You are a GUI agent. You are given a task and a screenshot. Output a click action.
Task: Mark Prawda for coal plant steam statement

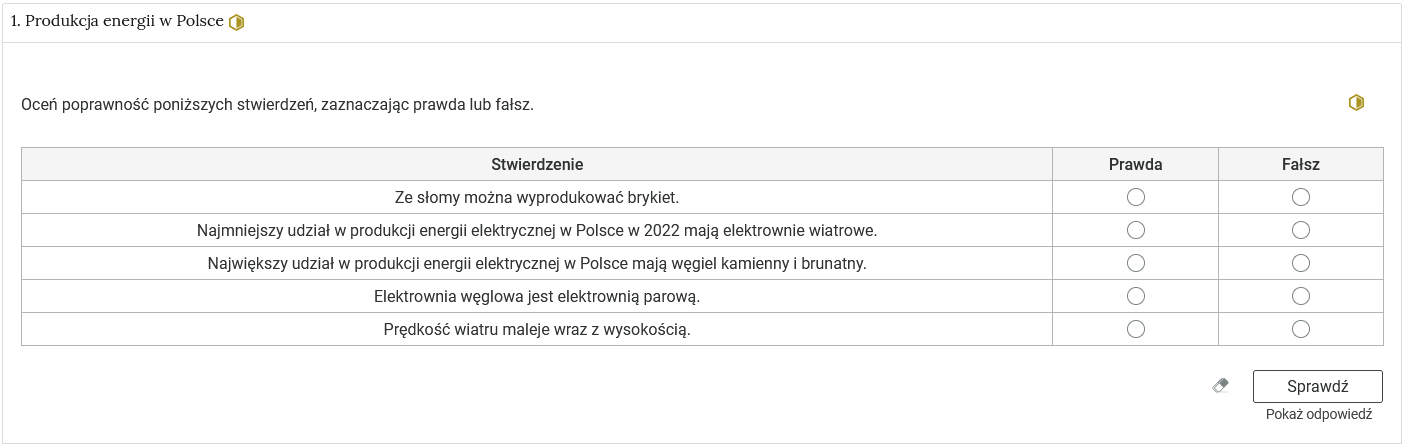click(x=1135, y=296)
